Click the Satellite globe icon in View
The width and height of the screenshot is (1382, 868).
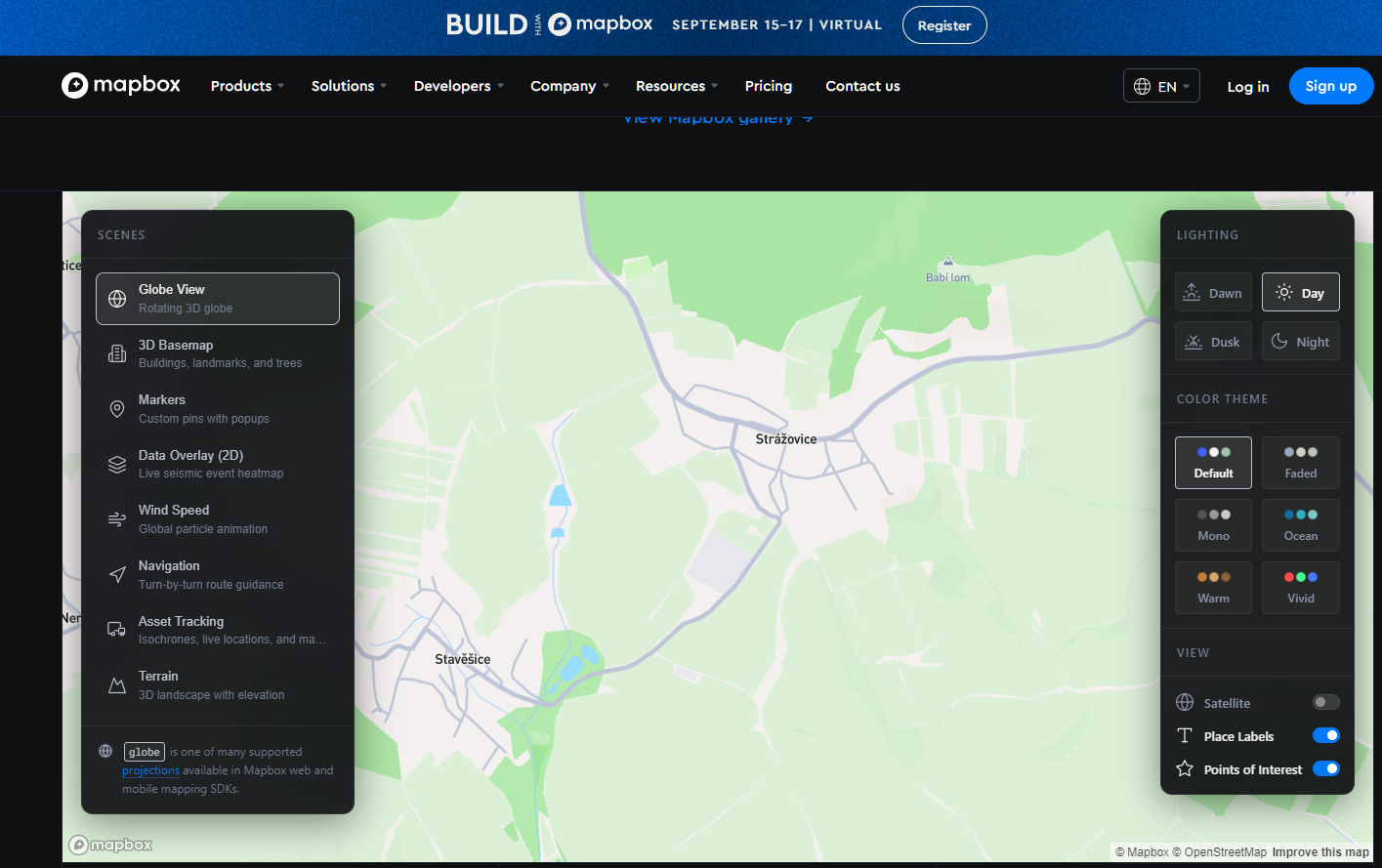(1185, 702)
